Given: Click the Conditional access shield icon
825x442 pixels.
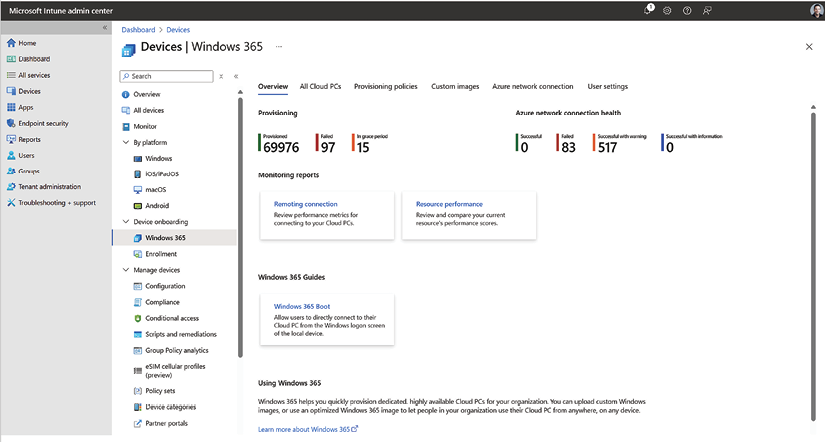Looking at the screenshot, I should [x=138, y=318].
